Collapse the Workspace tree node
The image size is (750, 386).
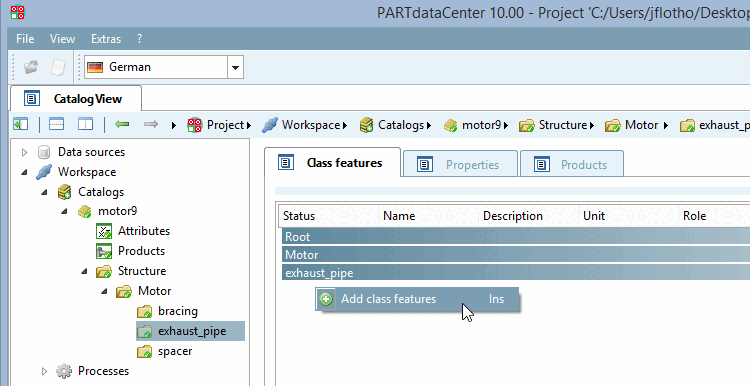(24, 172)
